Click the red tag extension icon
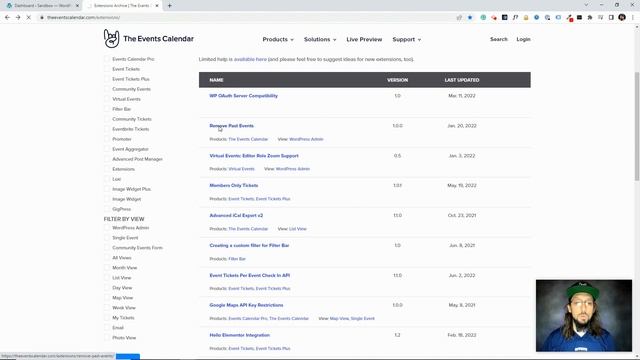This screenshot has height=360, width=640. (x=494, y=18)
